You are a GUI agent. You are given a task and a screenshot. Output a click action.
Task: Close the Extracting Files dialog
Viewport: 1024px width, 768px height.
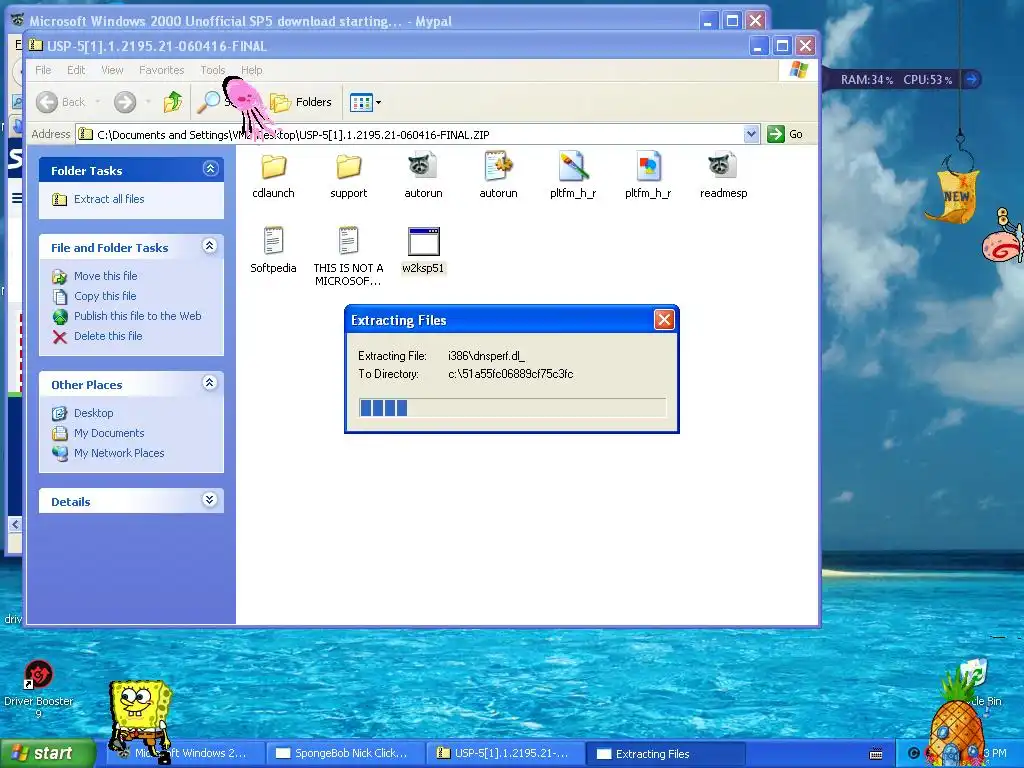click(664, 319)
